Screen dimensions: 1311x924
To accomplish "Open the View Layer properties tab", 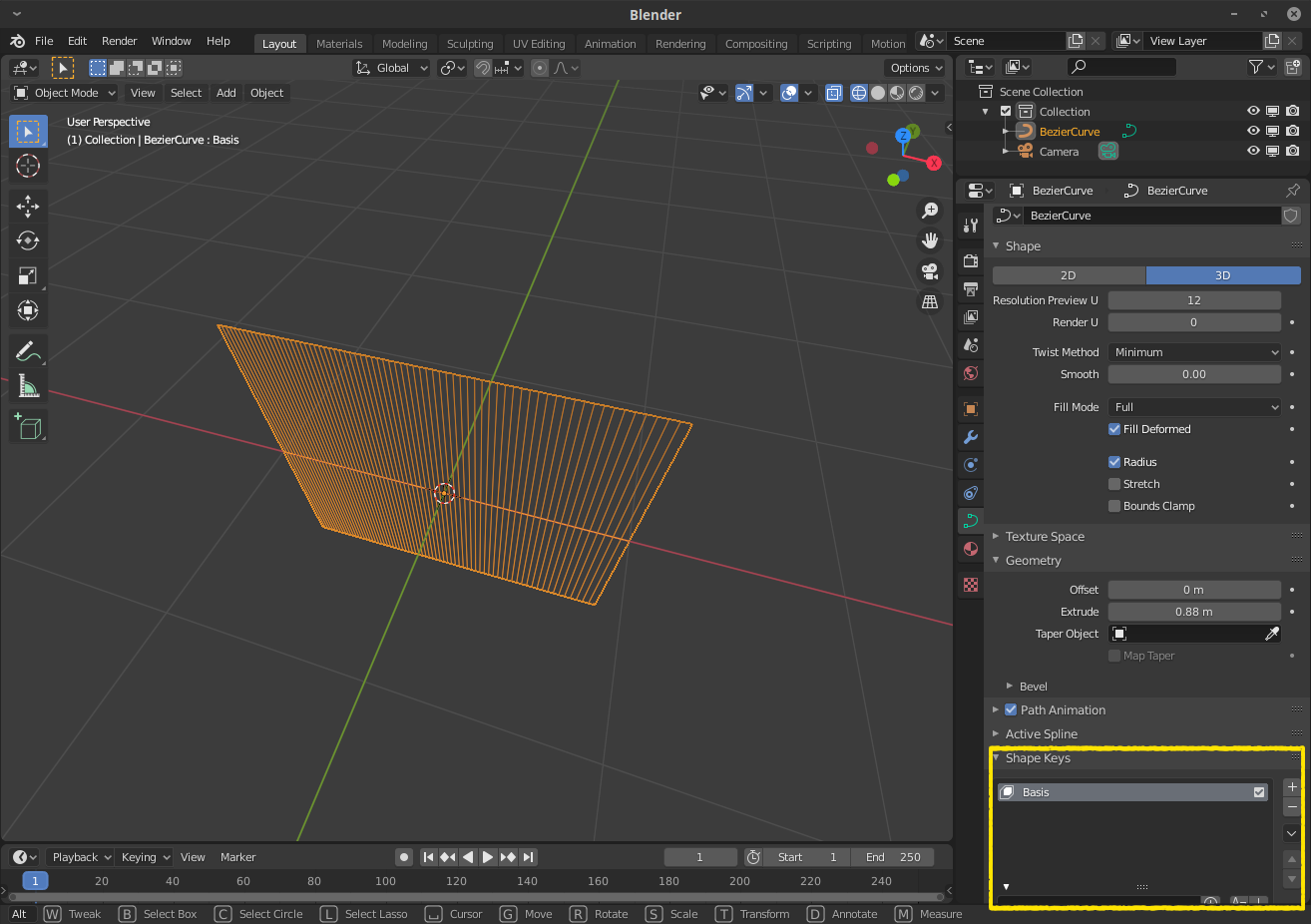I will (x=971, y=317).
